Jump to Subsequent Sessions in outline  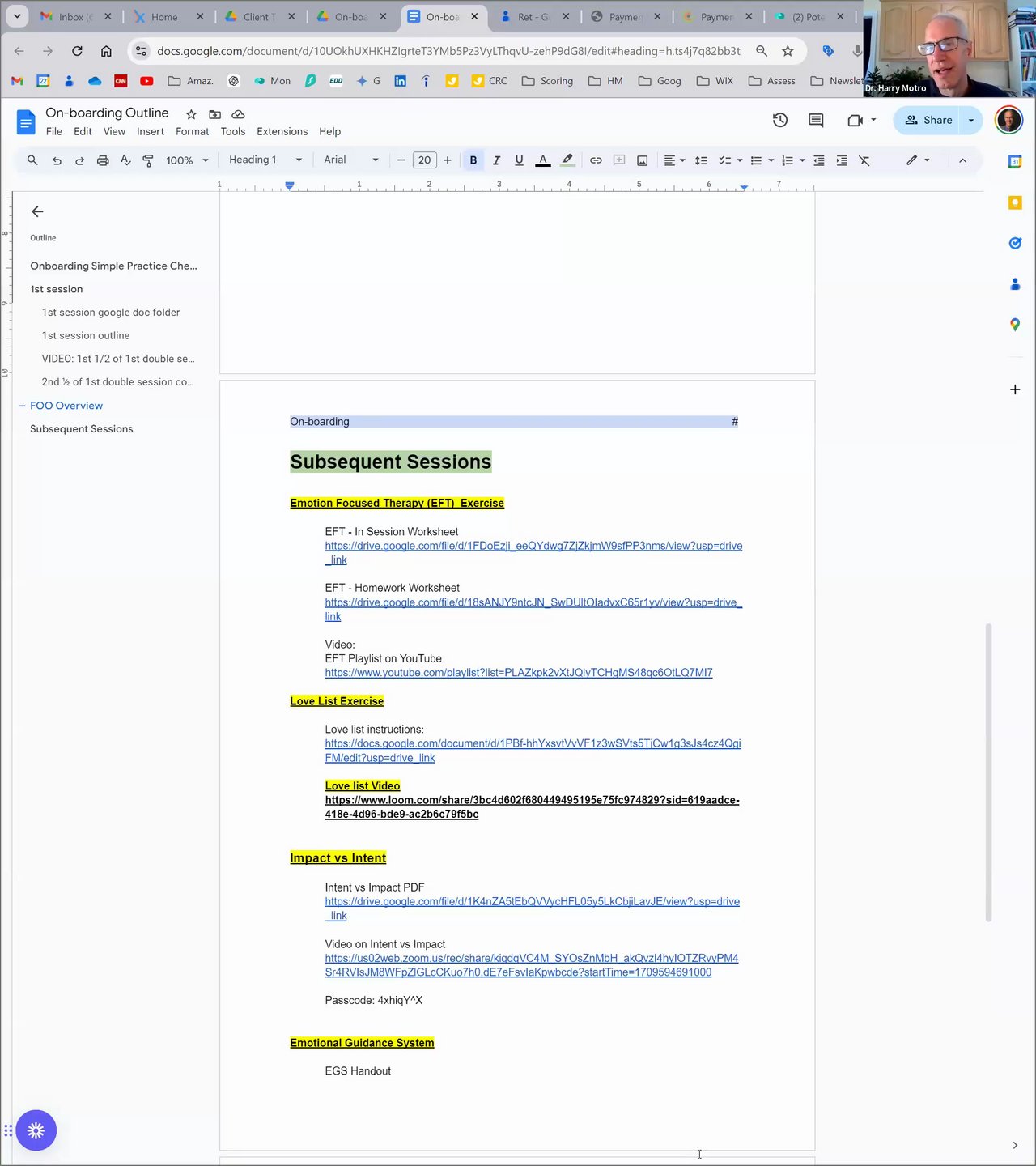82,429
